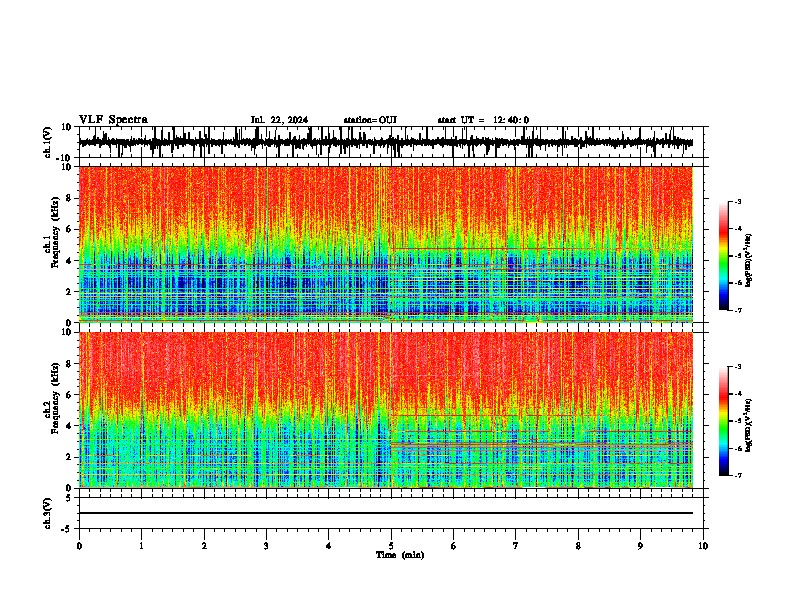Click the ch.2 'Frequency (kHz)' axis label

click(55, 398)
